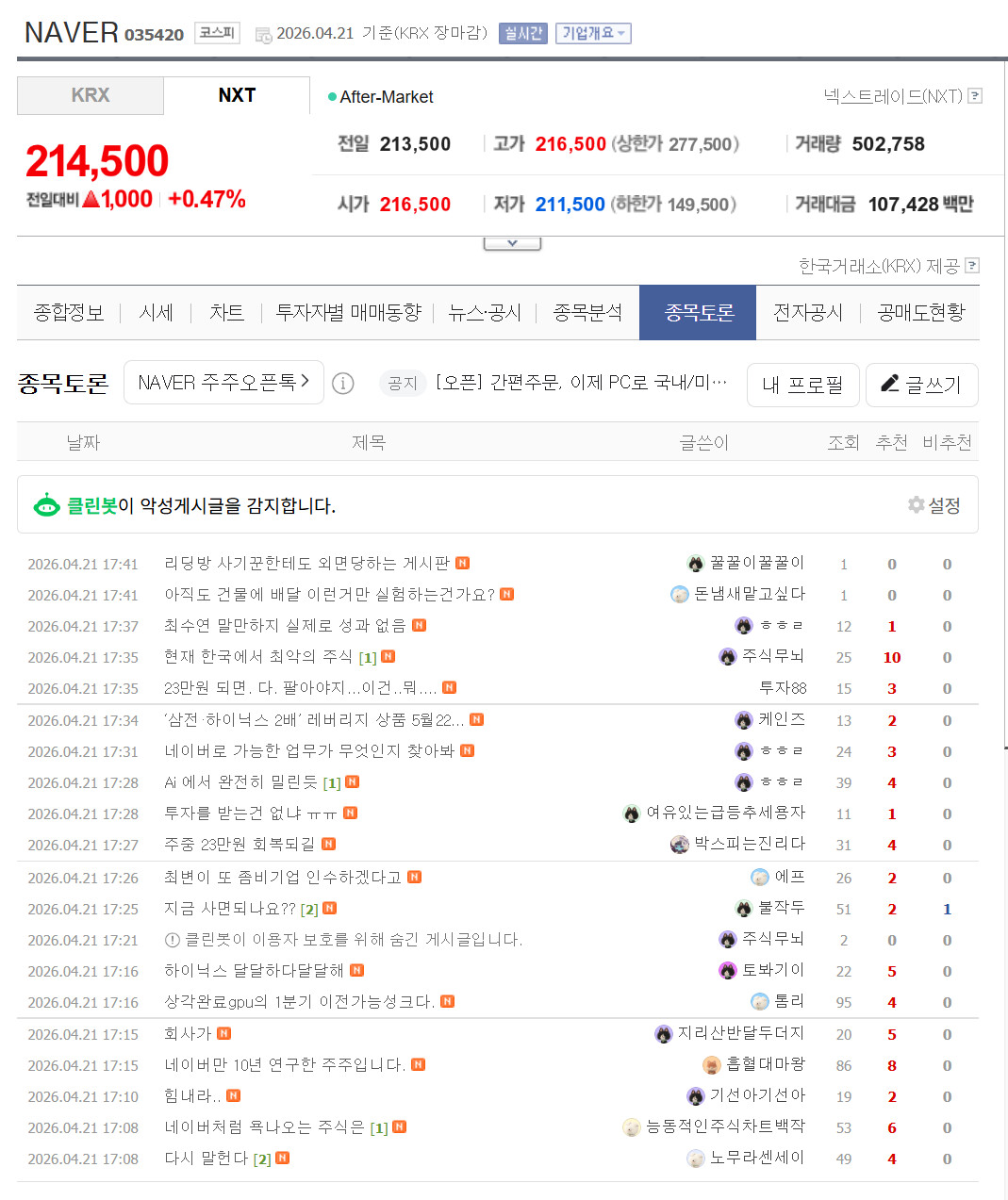The height and width of the screenshot is (1200, 1008).
Task: Open post 주중 23만원 회복되길
Action: tap(240, 844)
